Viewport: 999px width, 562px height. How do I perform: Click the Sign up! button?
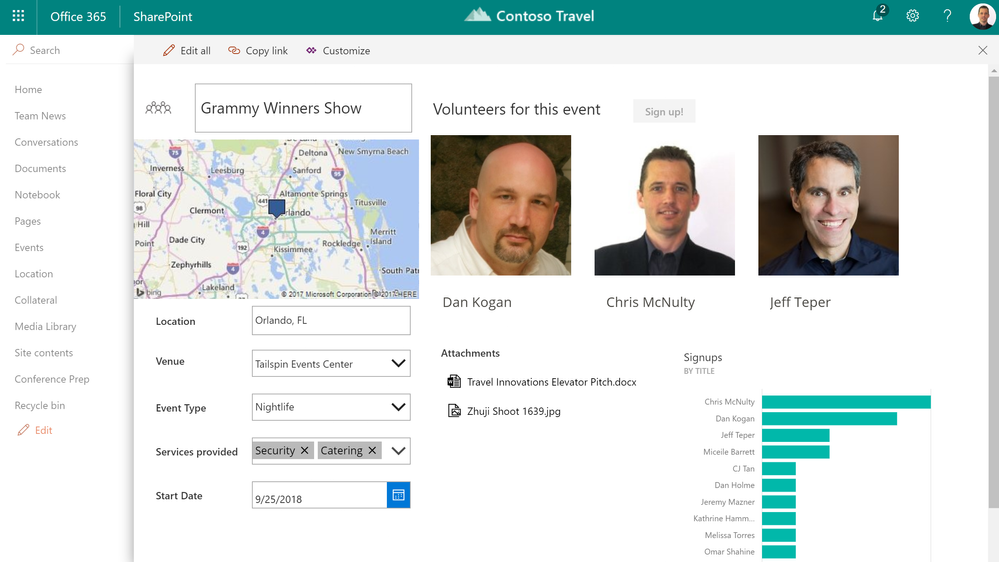pos(664,112)
